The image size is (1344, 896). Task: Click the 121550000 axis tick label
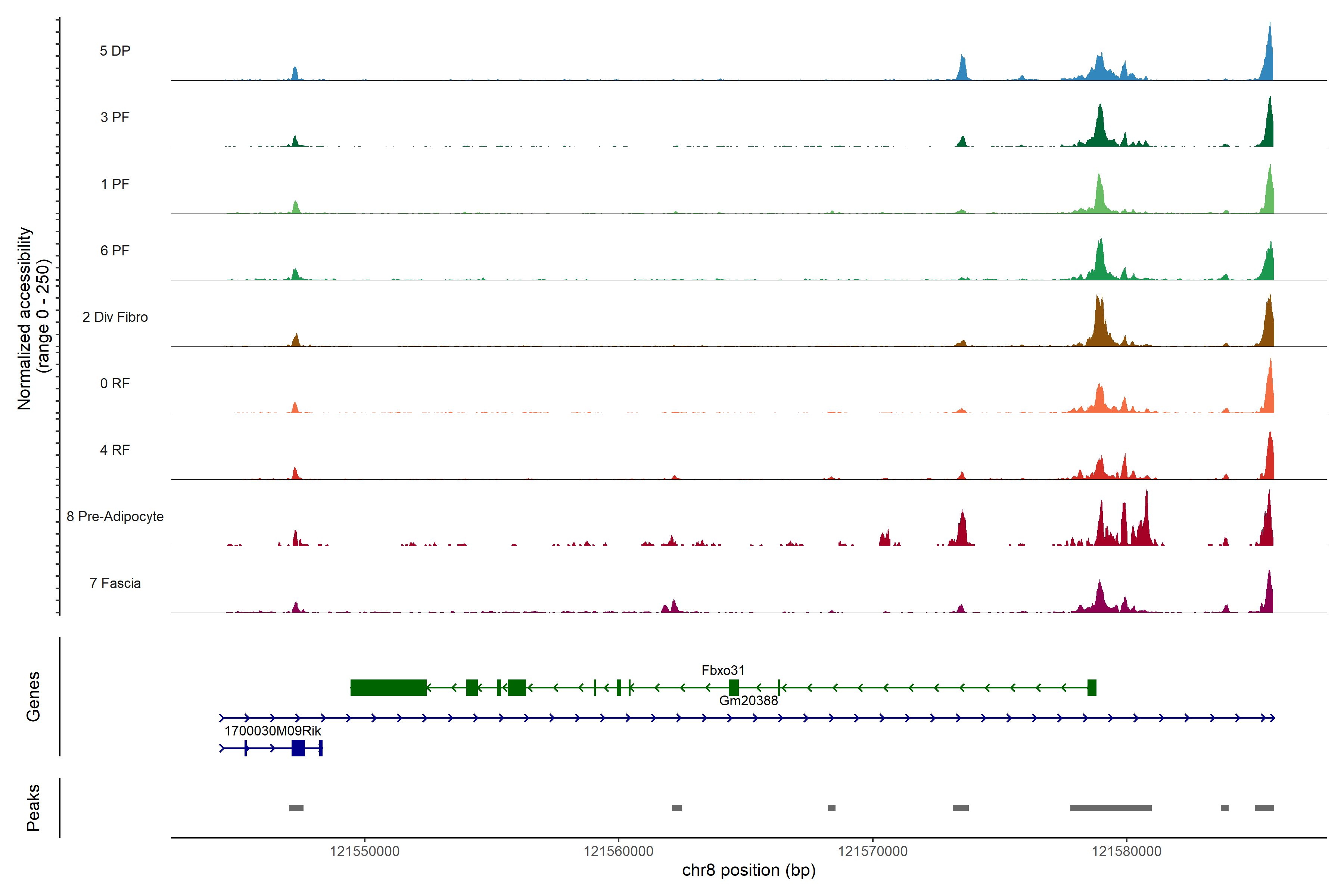(x=365, y=852)
